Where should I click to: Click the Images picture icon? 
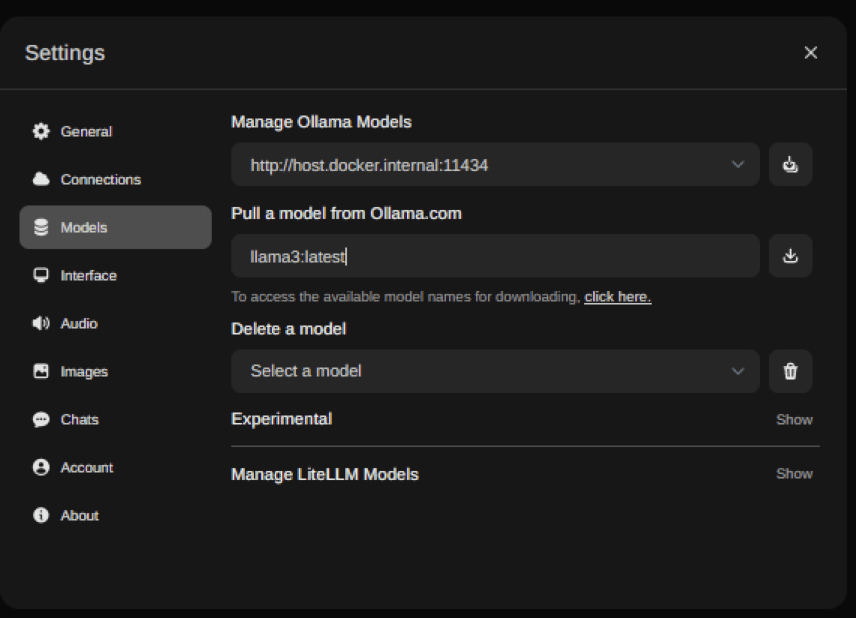pyautogui.click(x=41, y=371)
